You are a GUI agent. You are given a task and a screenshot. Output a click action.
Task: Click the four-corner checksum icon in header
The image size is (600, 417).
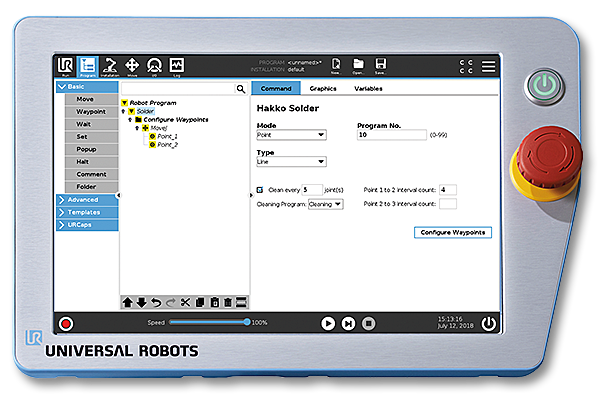click(x=466, y=66)
